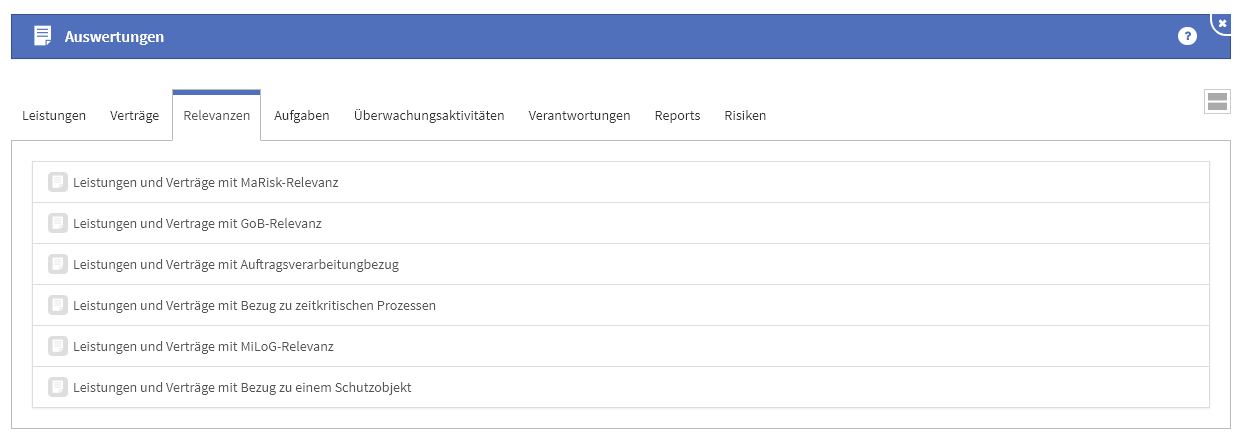Click the report icon beside zeitkritischen Prozessen
This screenshot has height=441, width=1243.
tap(58, 305)
